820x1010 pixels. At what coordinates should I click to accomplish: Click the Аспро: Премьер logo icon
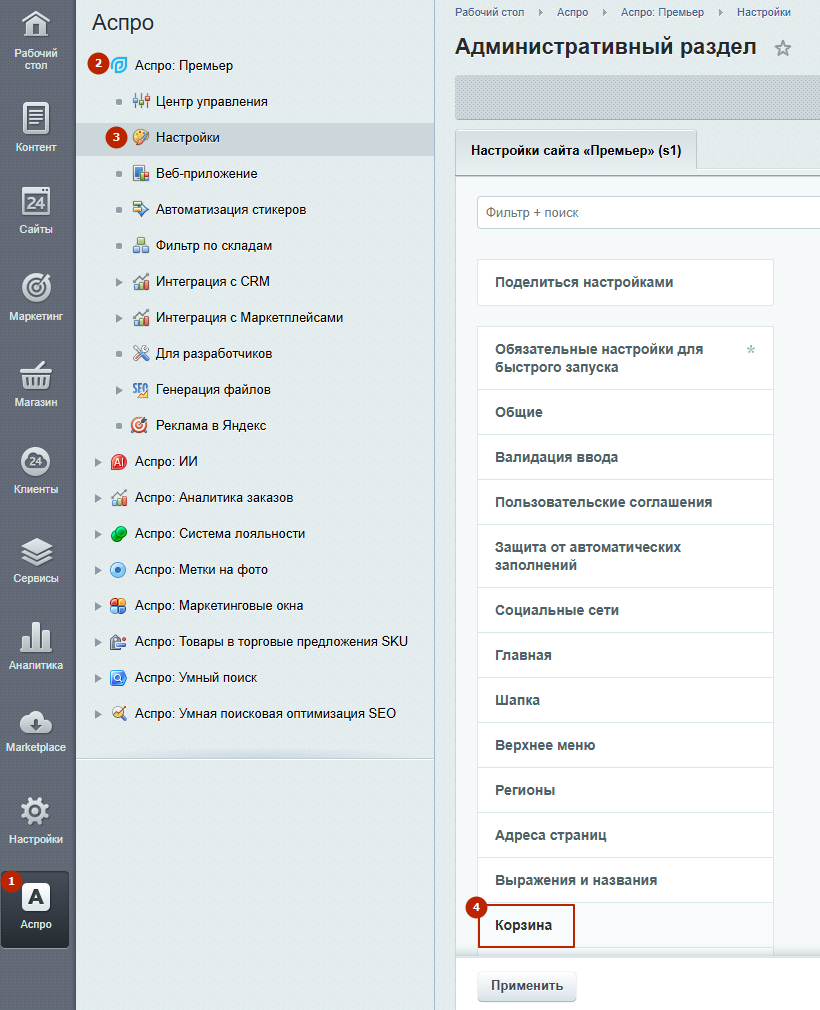click(x=119, y=66)
